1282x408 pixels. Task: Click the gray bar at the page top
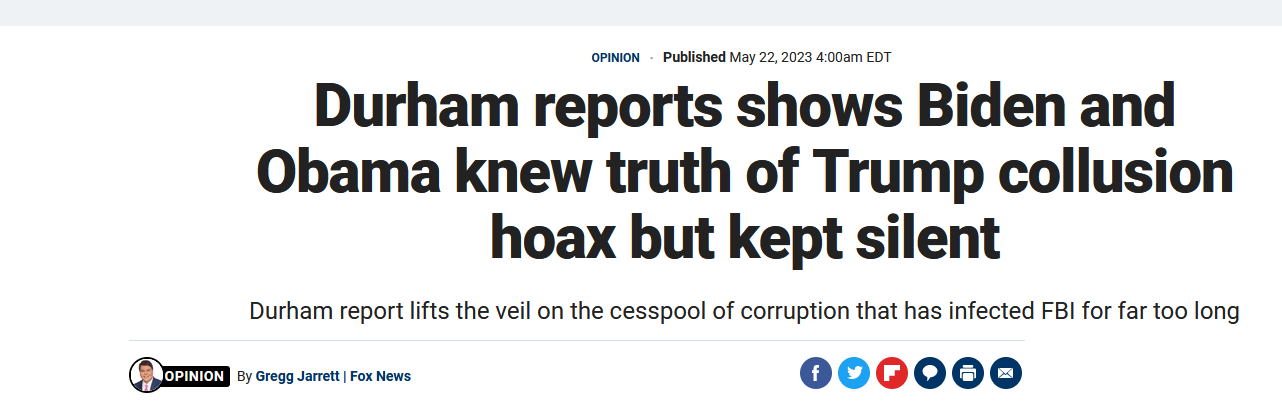click(640, 12)
